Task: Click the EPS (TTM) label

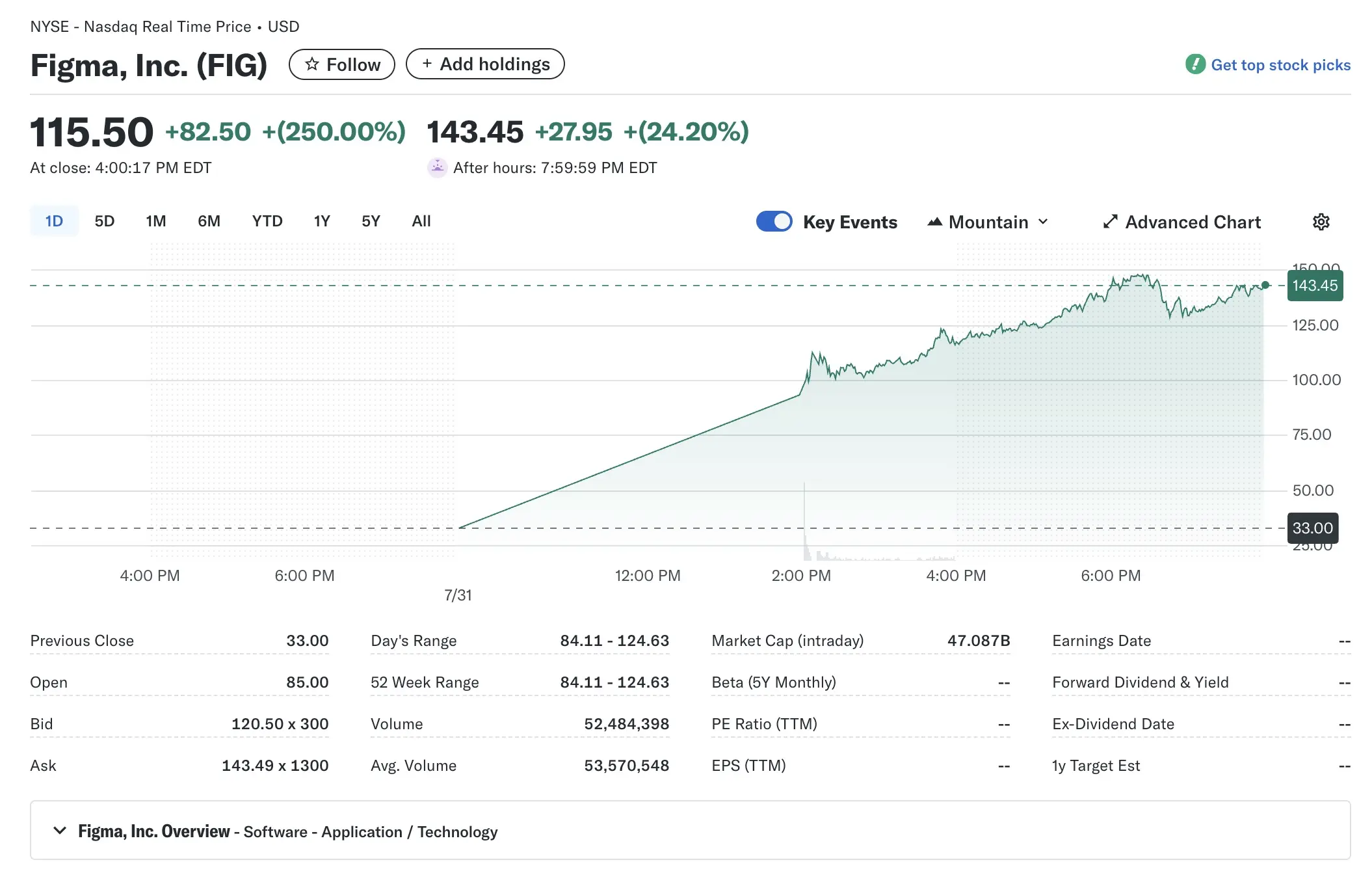Action: (x=748, y=765)
